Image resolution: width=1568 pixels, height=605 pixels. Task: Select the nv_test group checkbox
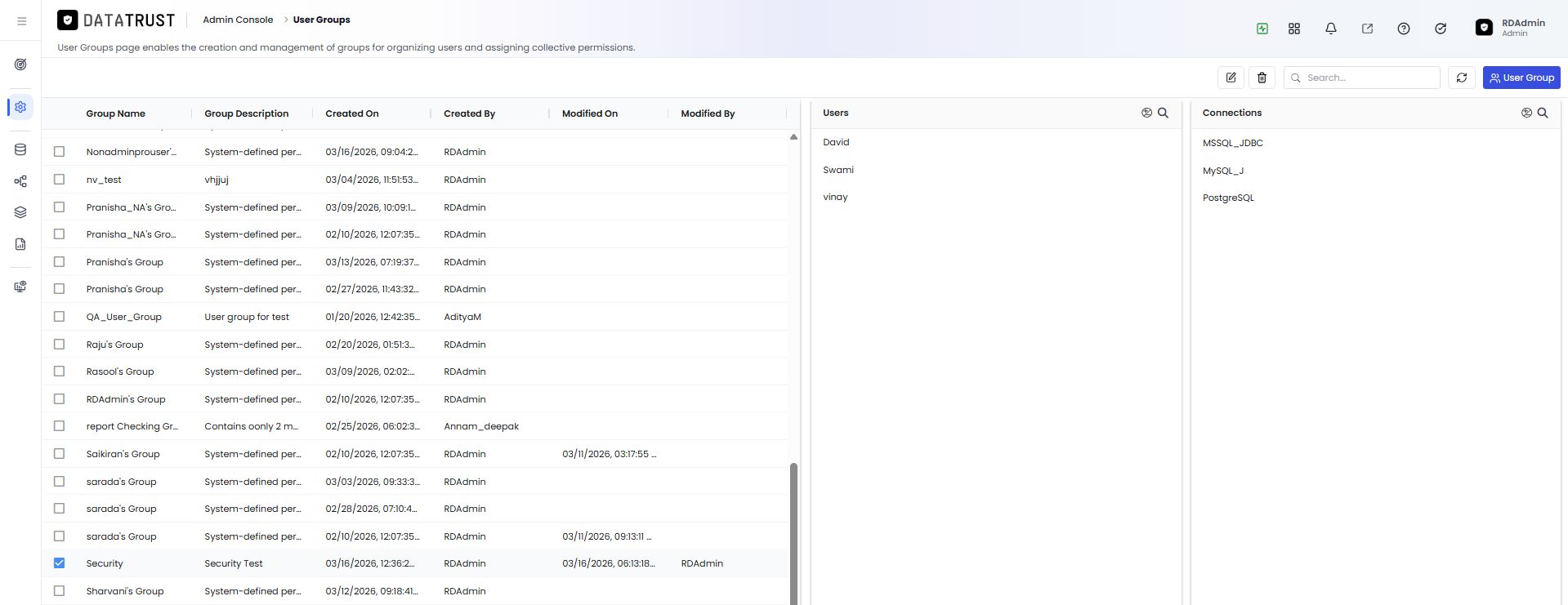(x=59, y=179)
